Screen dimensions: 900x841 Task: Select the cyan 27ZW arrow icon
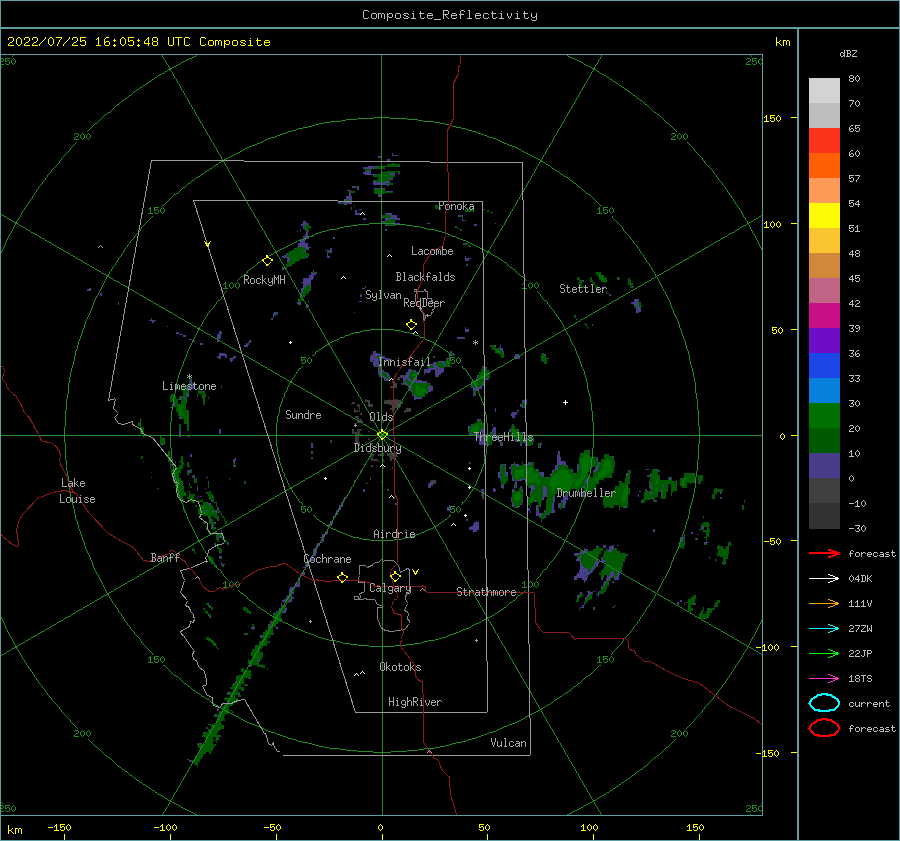pyautogui.click(x=824, y=629)
